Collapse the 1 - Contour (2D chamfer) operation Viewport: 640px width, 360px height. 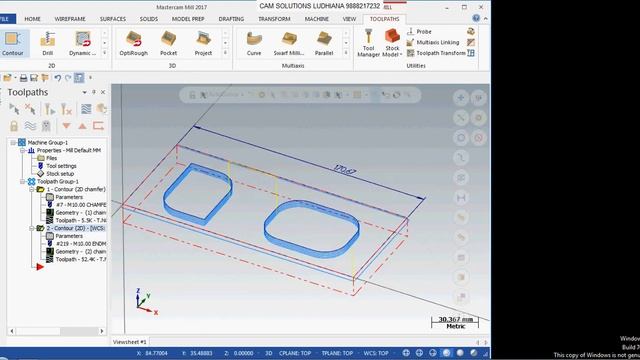coord(31,189)
